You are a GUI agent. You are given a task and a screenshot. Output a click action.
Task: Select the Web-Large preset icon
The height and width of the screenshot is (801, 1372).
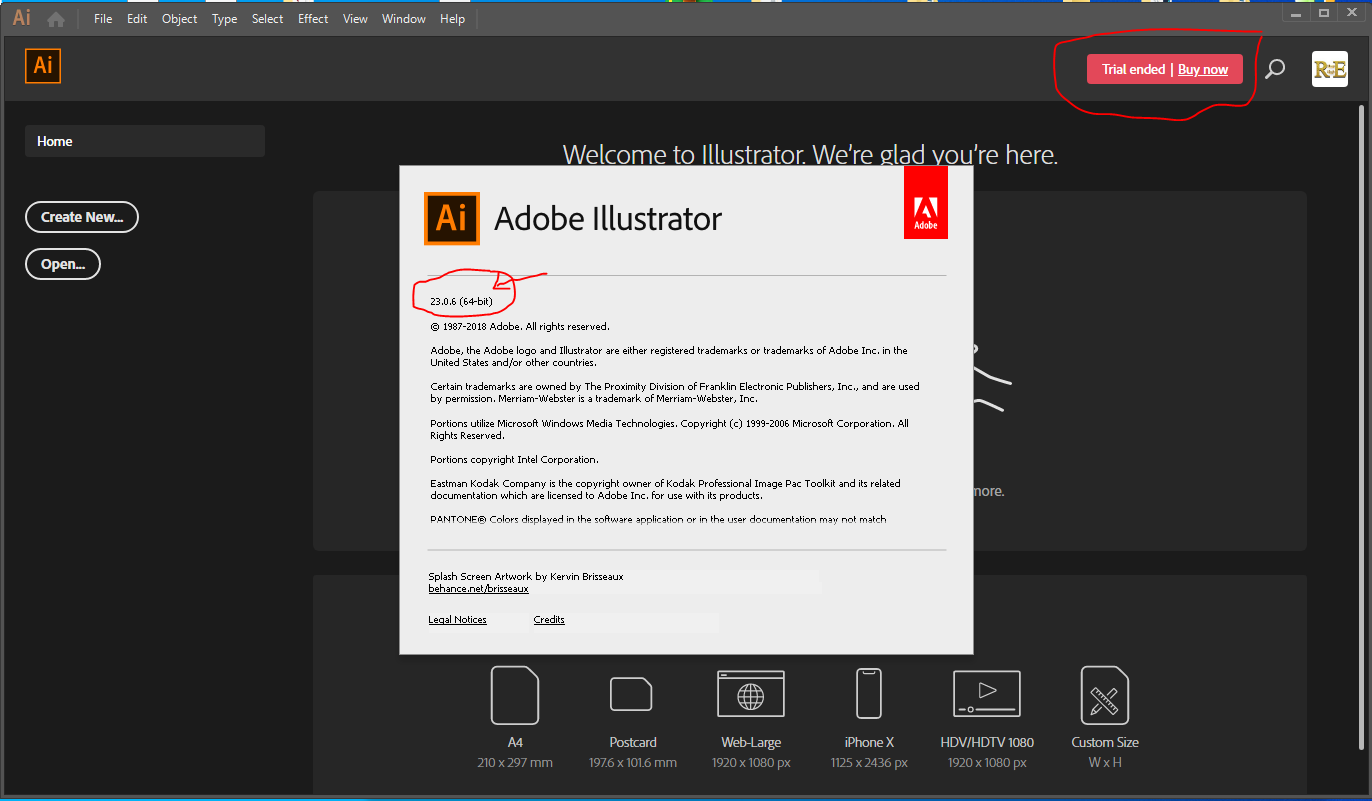(751, 694)
